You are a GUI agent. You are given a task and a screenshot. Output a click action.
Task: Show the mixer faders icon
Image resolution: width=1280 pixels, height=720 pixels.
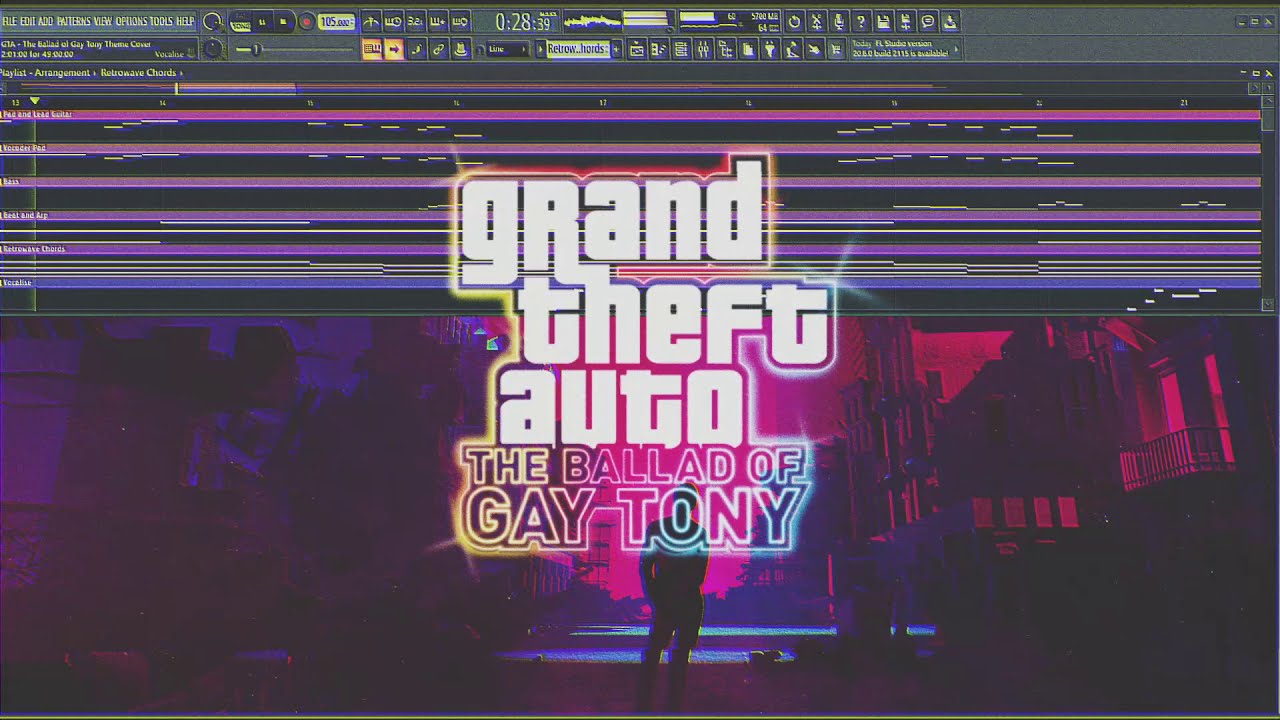[704, 49]
